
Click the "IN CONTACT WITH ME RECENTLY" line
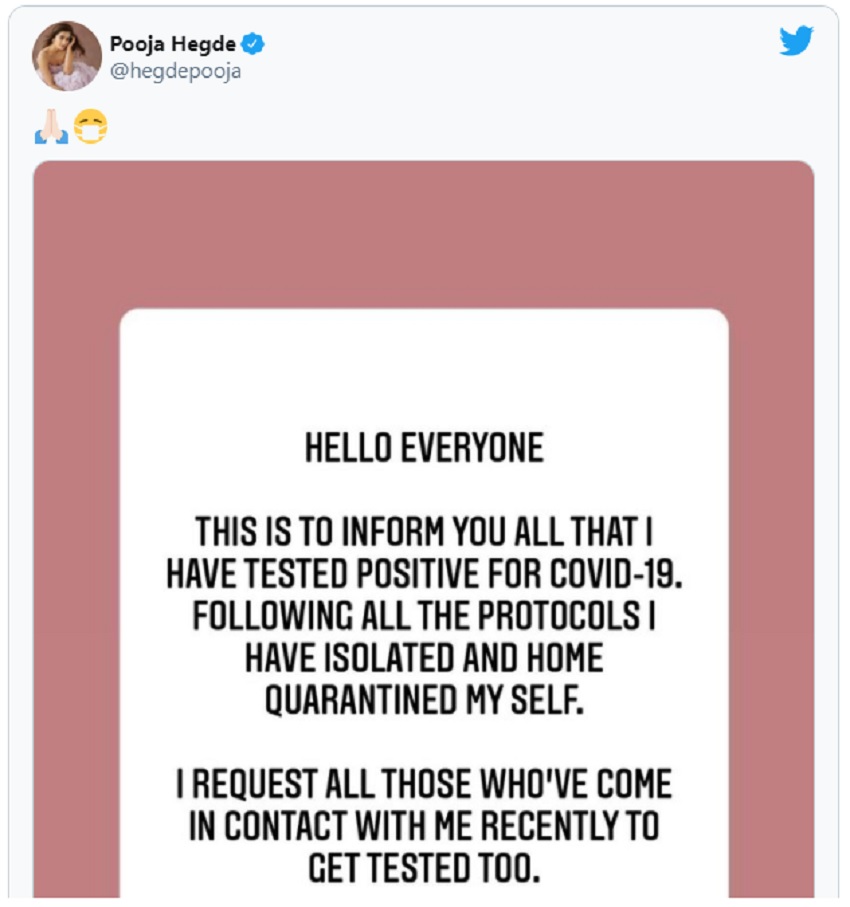tap(424, 826)
